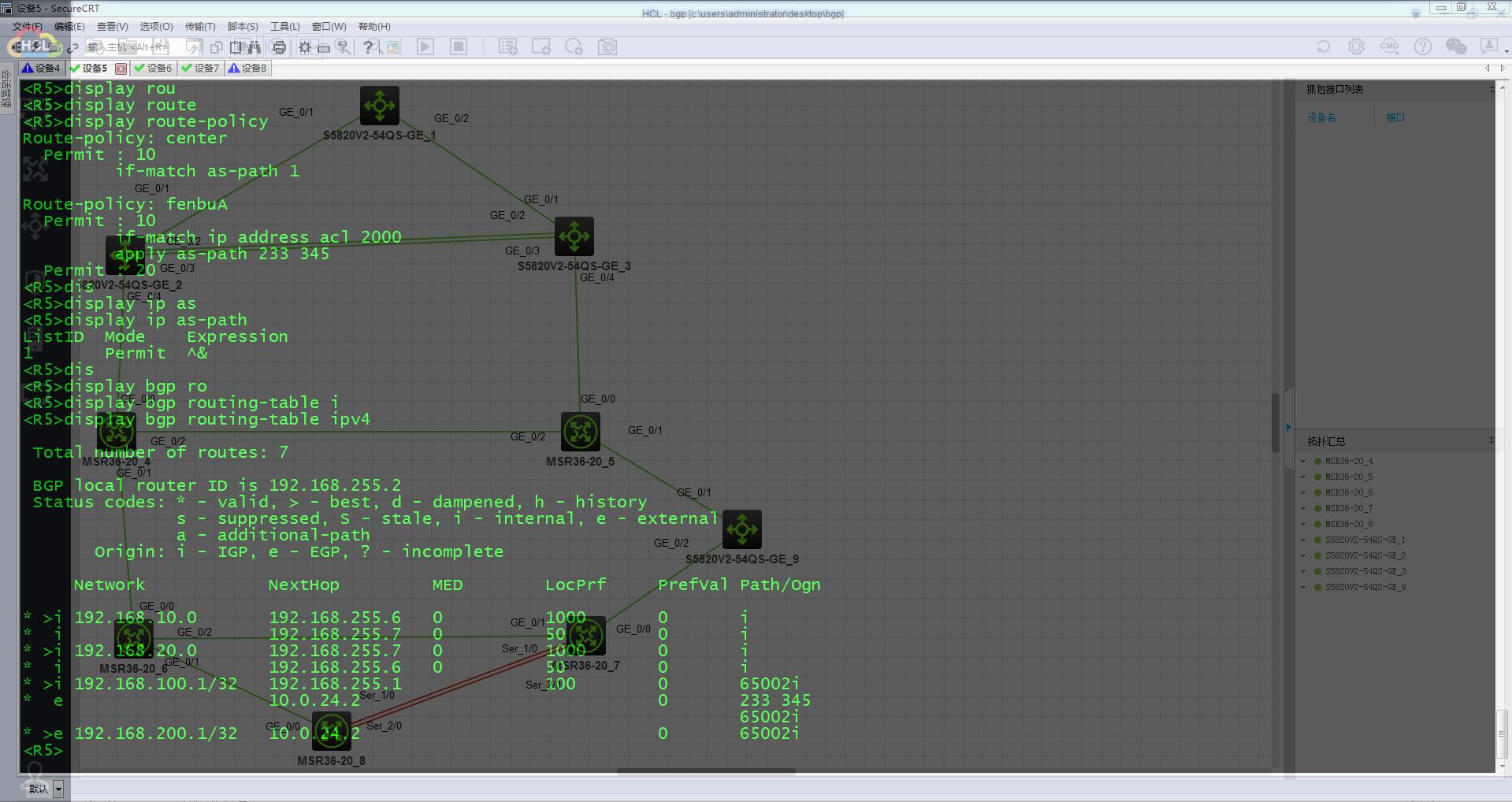Open the HCL settings gear icon

[x=1356, y=47]
